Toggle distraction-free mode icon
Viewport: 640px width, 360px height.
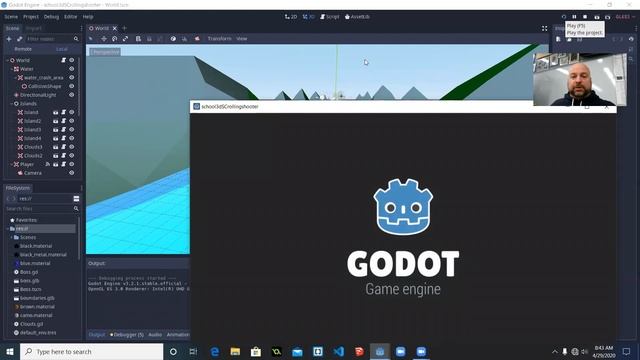(544, 28)
